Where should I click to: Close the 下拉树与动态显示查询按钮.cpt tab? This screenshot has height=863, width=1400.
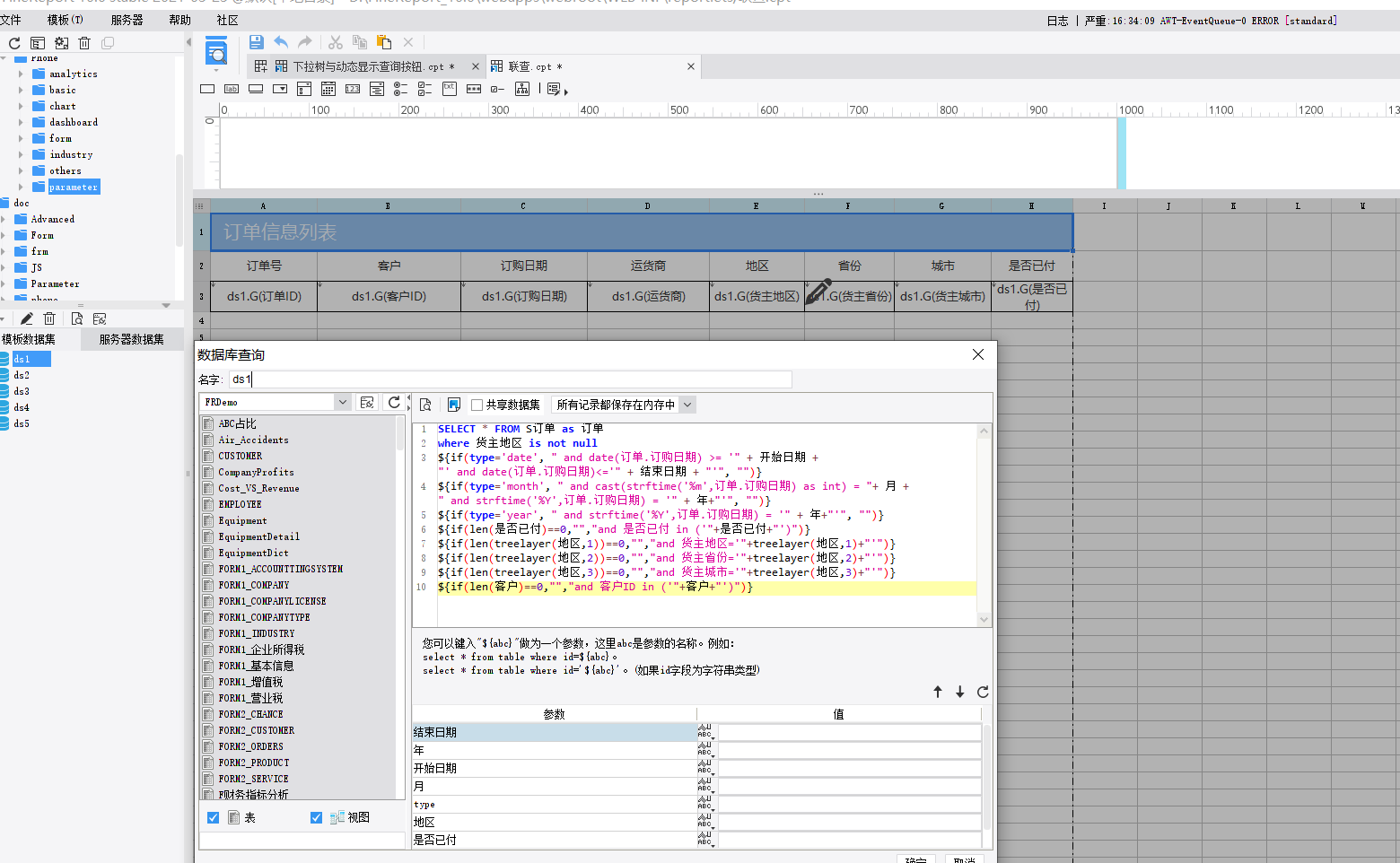tap(476, 66)
